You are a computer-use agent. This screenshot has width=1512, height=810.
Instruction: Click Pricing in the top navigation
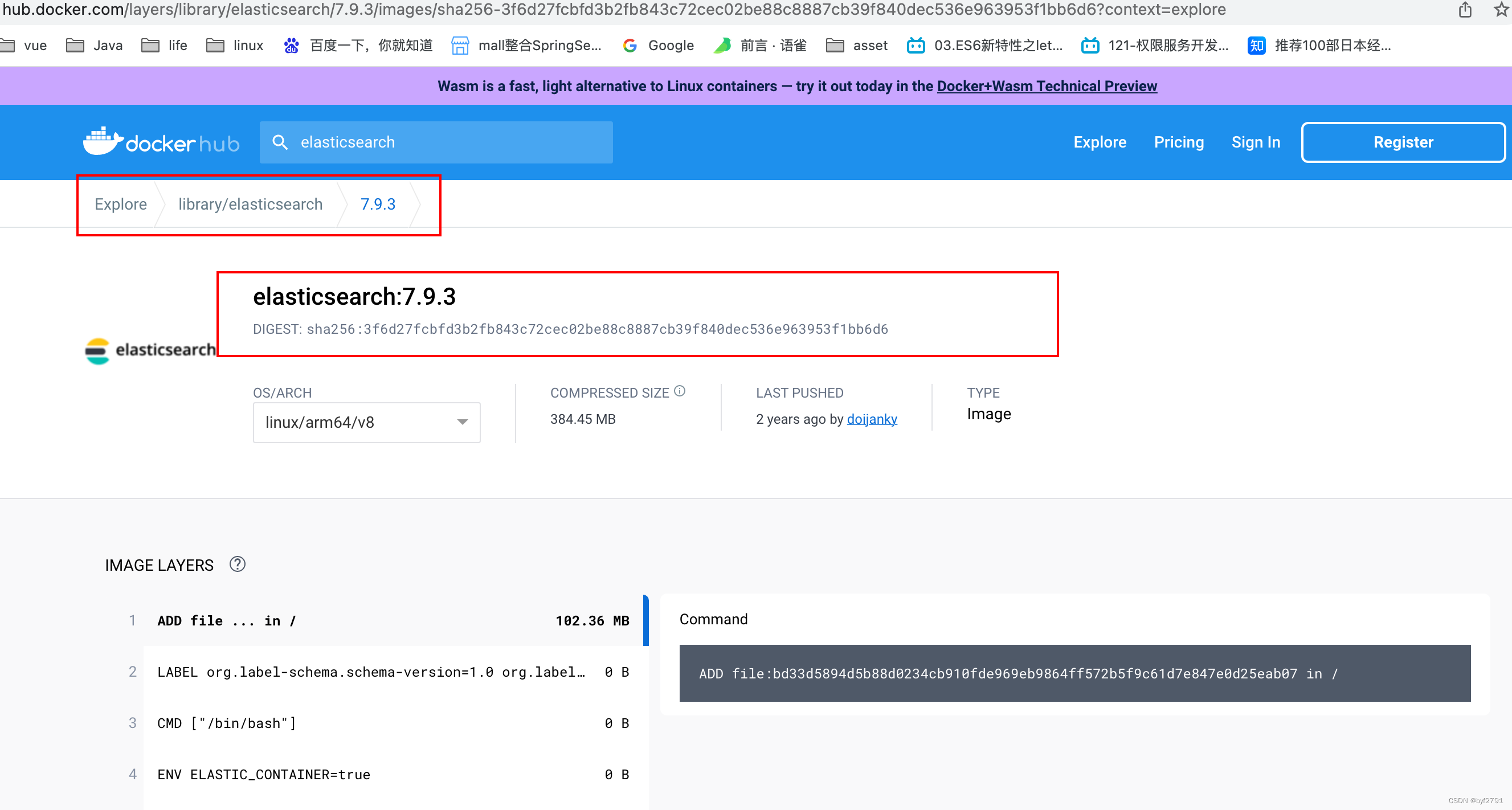[1179, 142]
